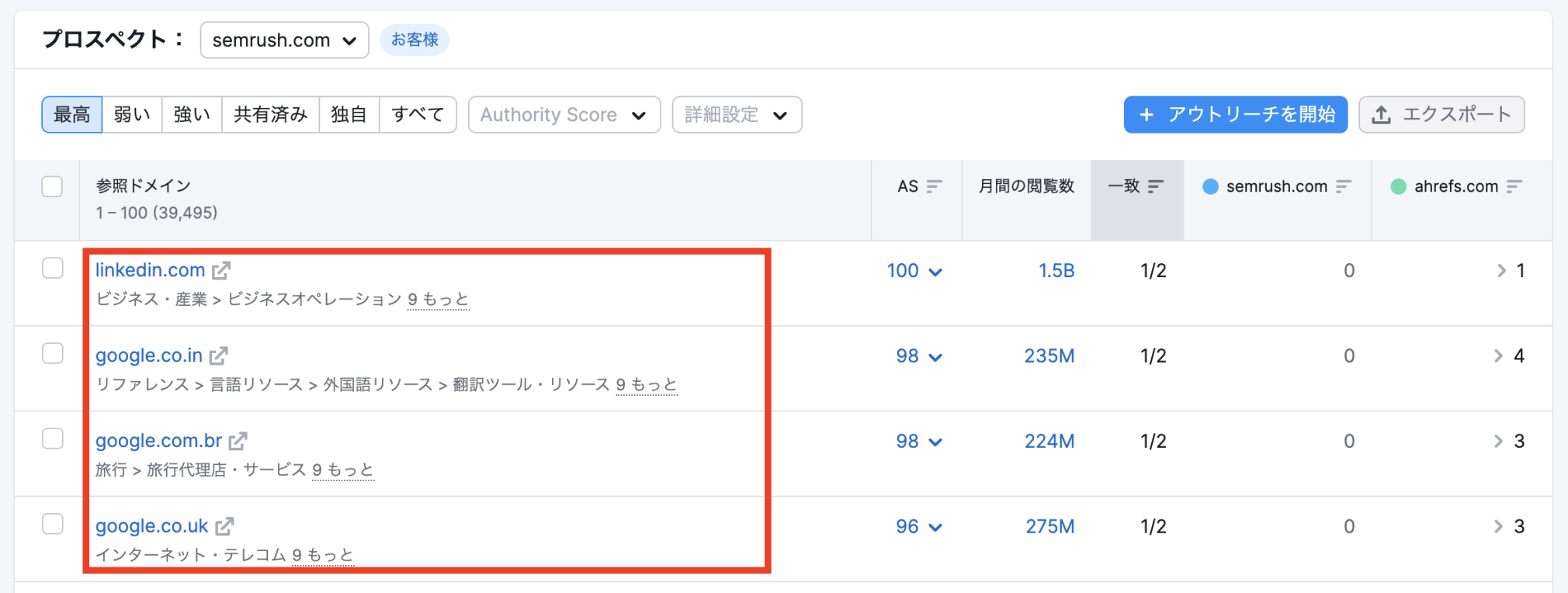
Task: Show more categories '9 もっと' for google.co.uk
Action: (323, 556)
